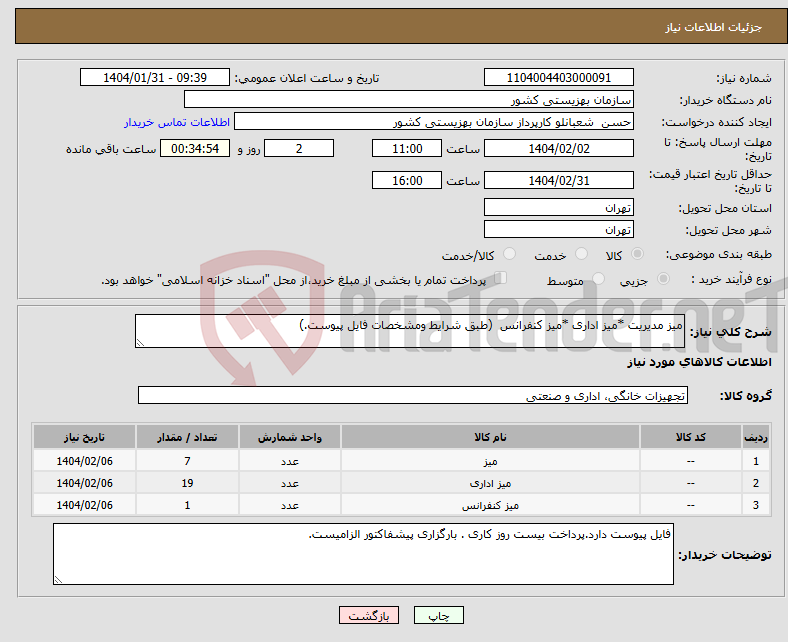Select the کالا/خدمت radio button
Screen dimensions: 788x642
509,254
